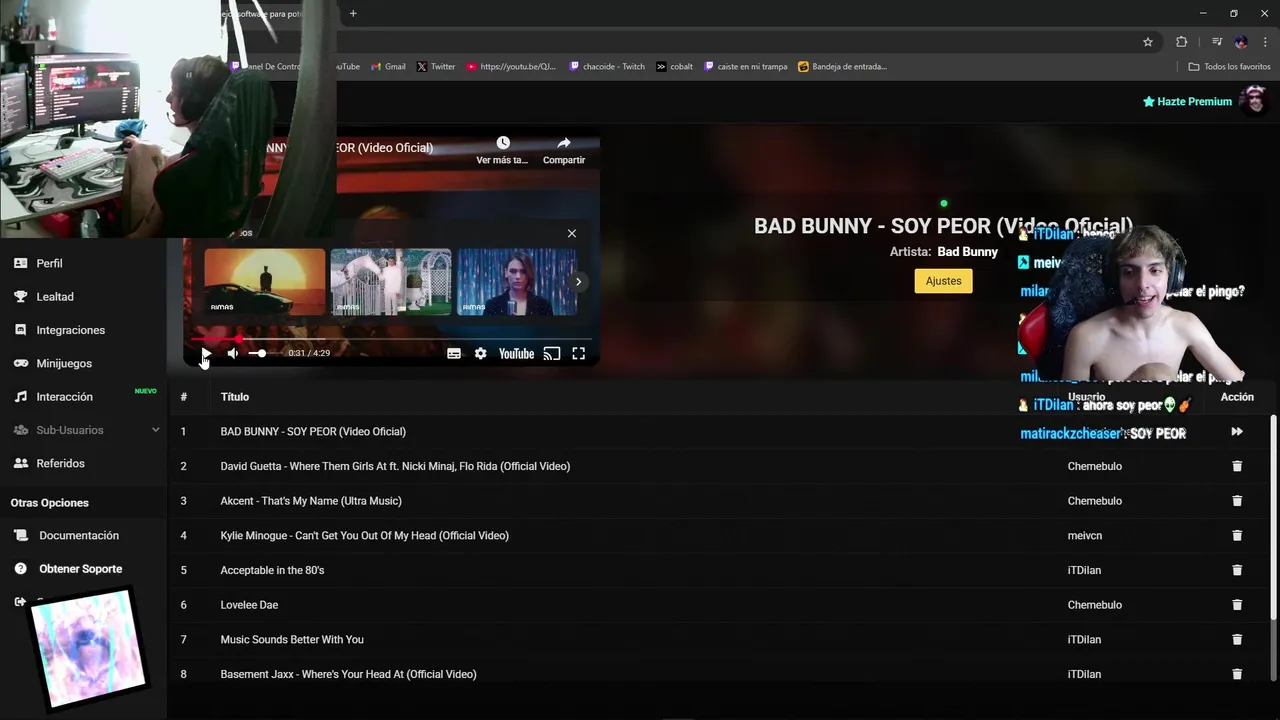
Task: Open Twitter bookmark
Action: coord(436,67)
